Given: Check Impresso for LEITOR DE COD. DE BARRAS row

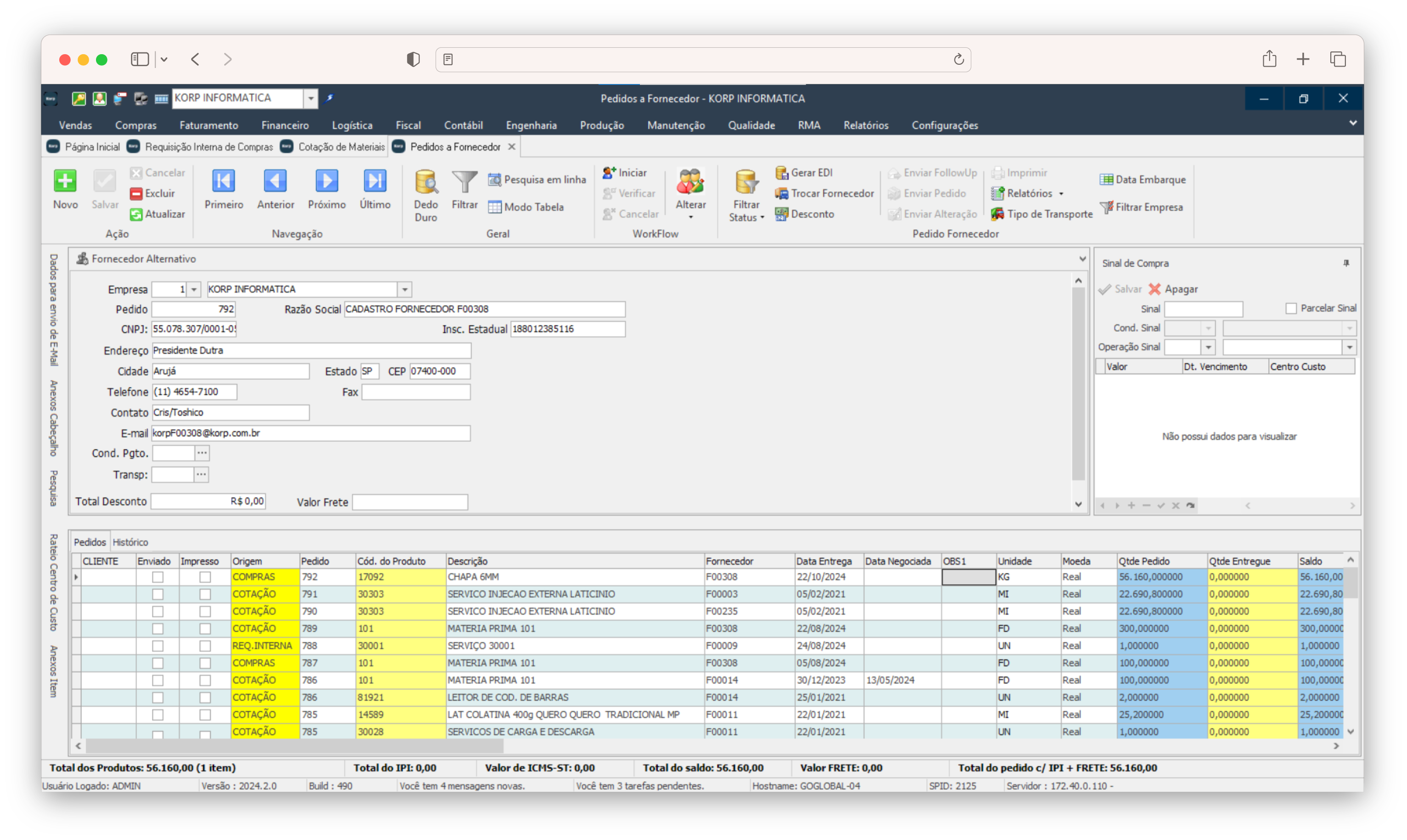Looking at the screenshot, I should 205,698.
